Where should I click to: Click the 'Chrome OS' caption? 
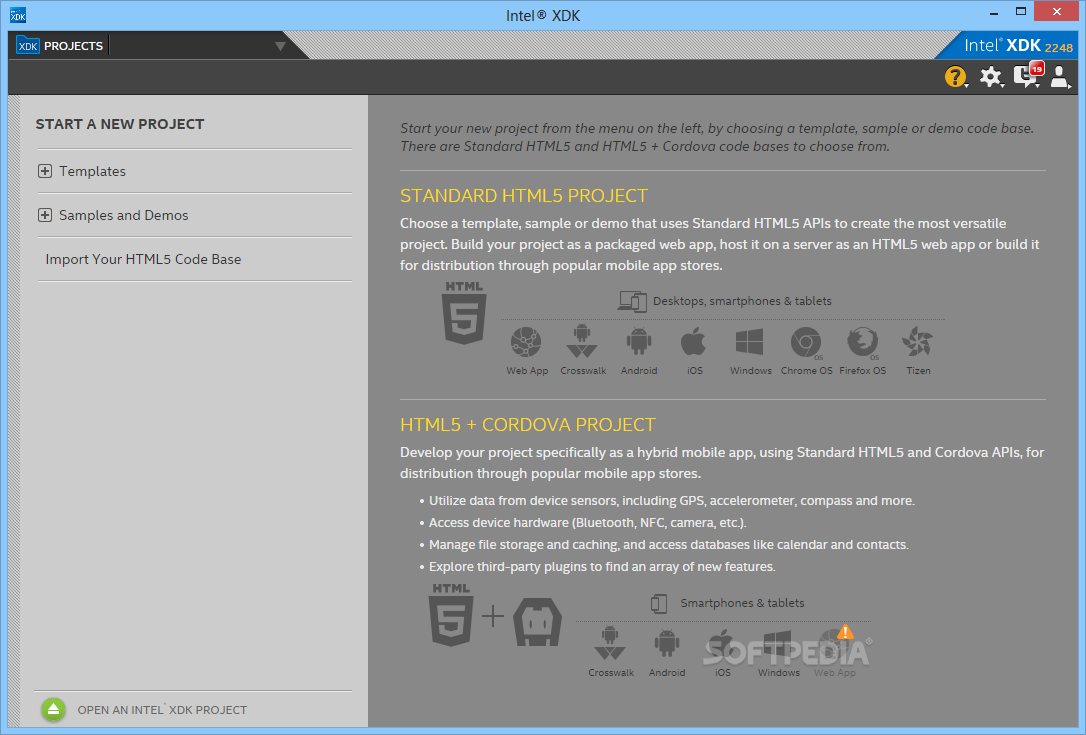[806, 371]
